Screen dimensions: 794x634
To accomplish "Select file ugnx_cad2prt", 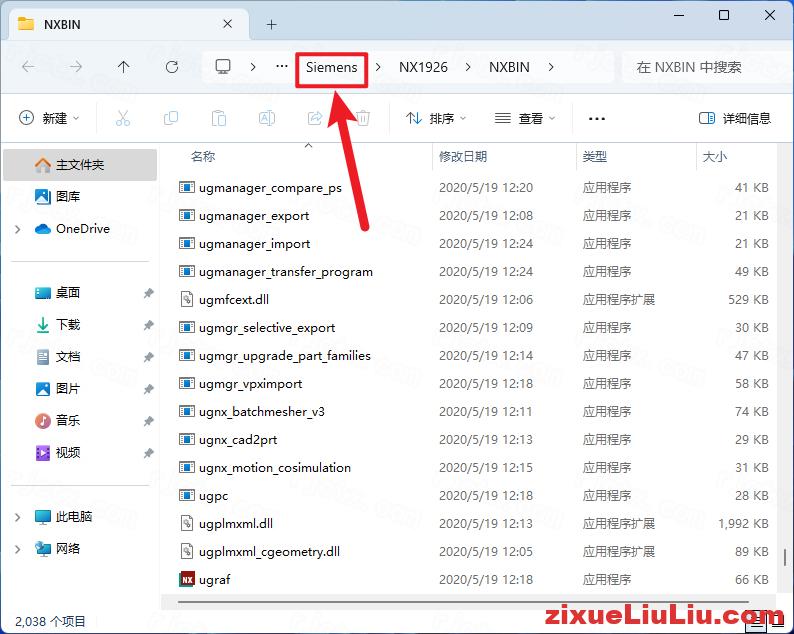I will [x=238, y=440].
